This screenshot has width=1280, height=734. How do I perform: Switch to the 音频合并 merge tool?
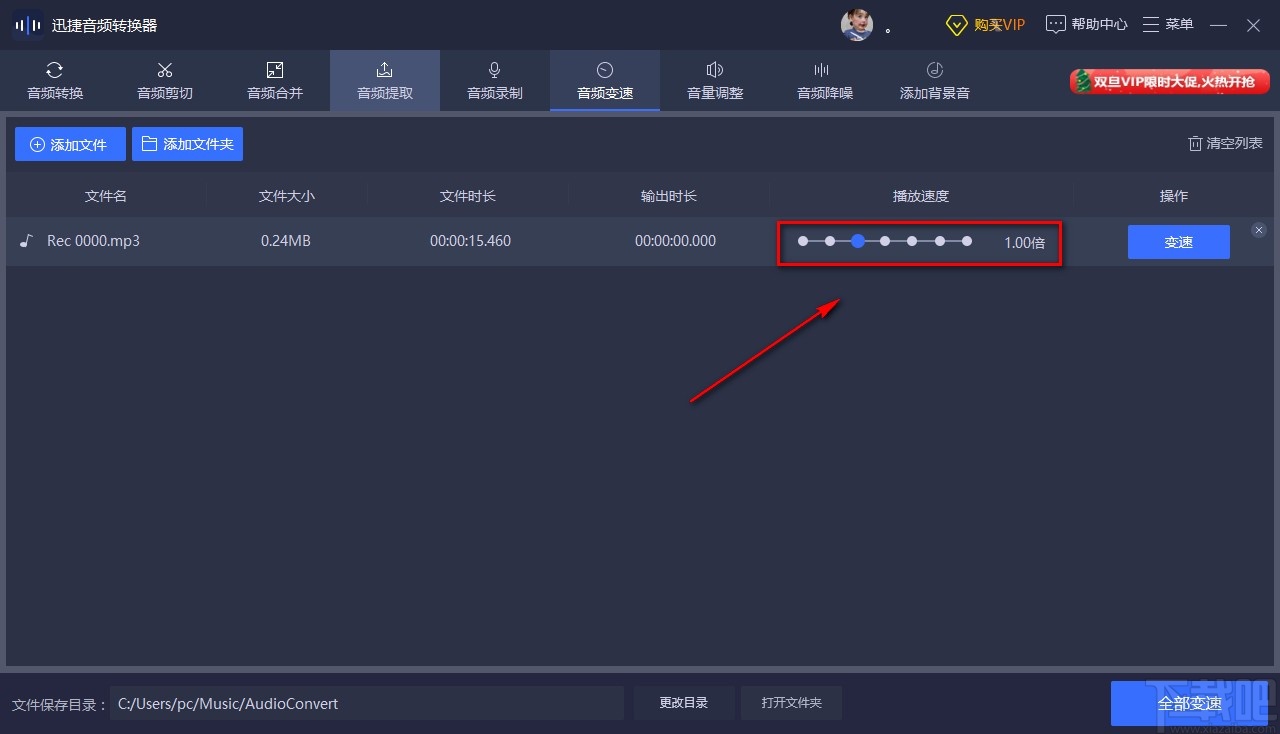tap(274, 80)
